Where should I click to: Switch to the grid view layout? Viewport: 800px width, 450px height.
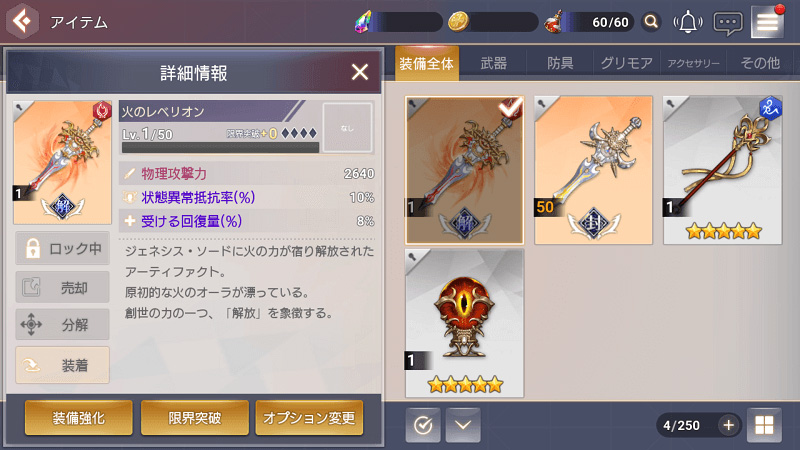point(764,424)
